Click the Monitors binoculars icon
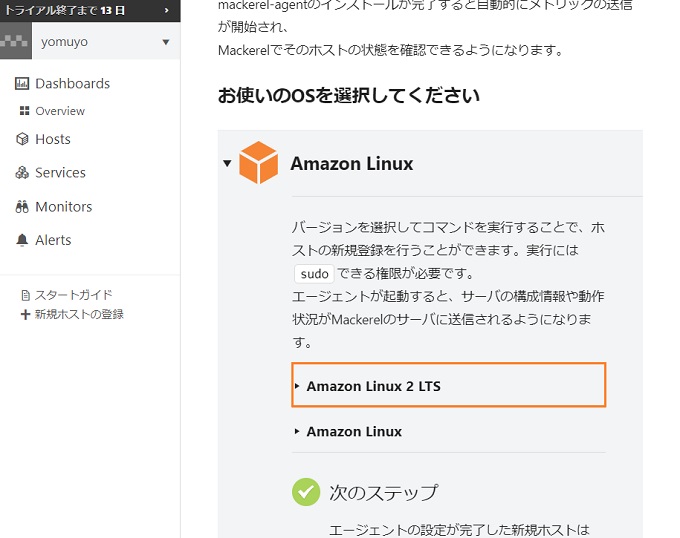This screenshot has width=680, height=538. [22, 207]
